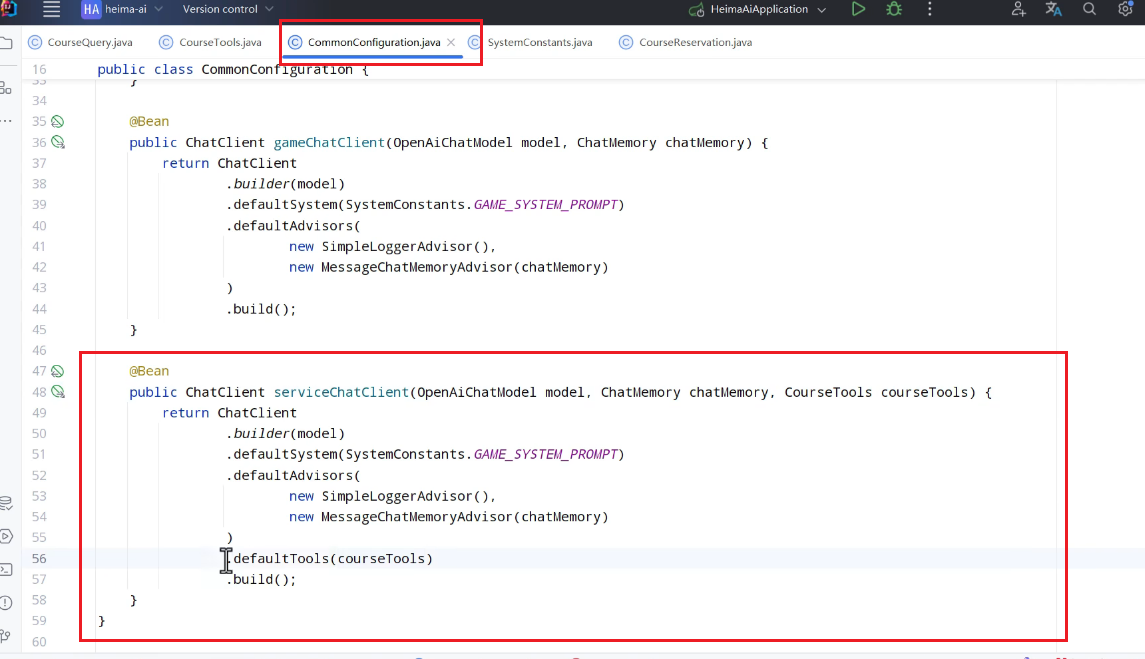Click line number 60 in the gutter
Viewport: 1145px width, 659px height.
click(39, 642)
